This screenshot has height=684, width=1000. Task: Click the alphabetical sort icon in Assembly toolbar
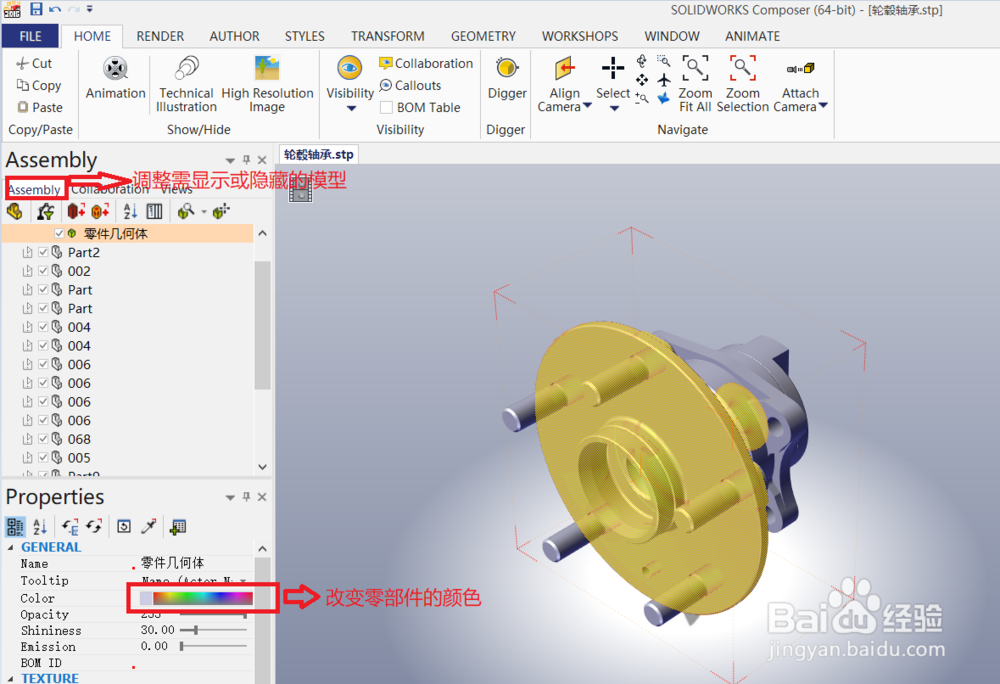(x=130, y=211)
